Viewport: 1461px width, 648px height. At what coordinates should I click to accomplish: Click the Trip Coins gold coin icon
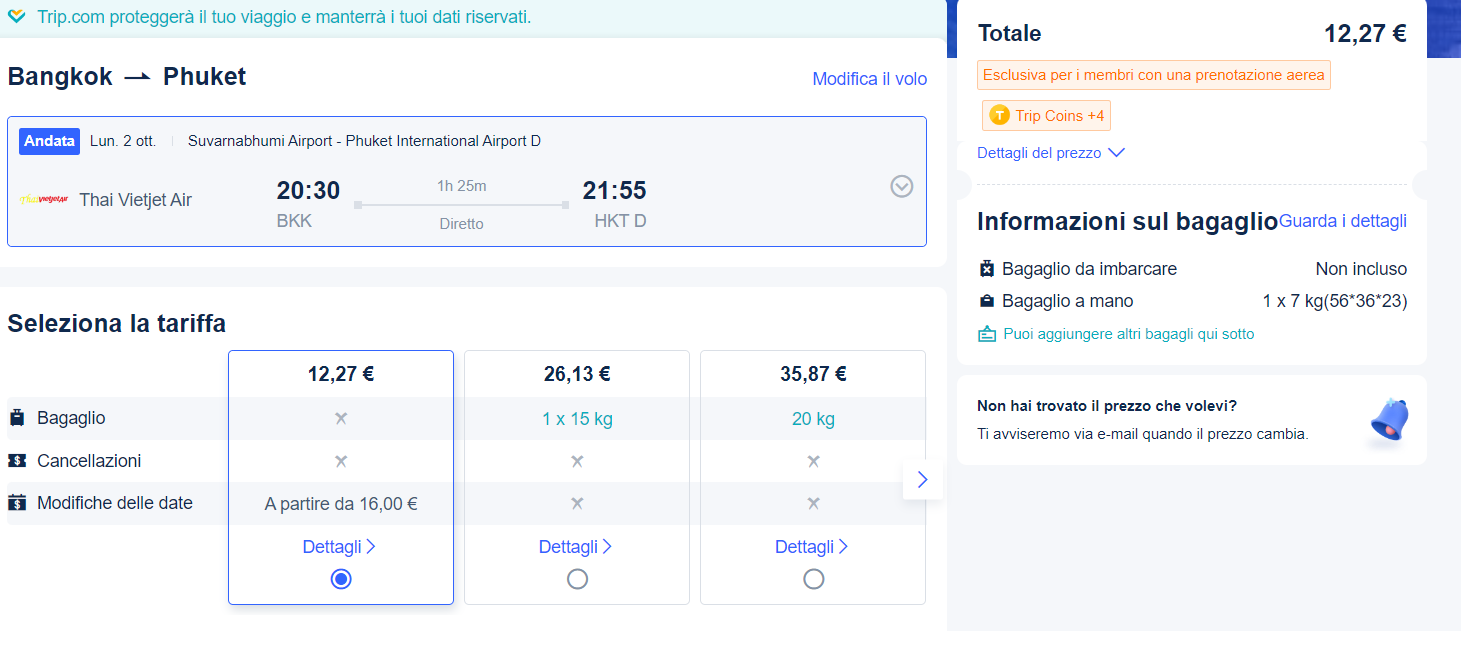pyautogui.click(x=999, y=116)
